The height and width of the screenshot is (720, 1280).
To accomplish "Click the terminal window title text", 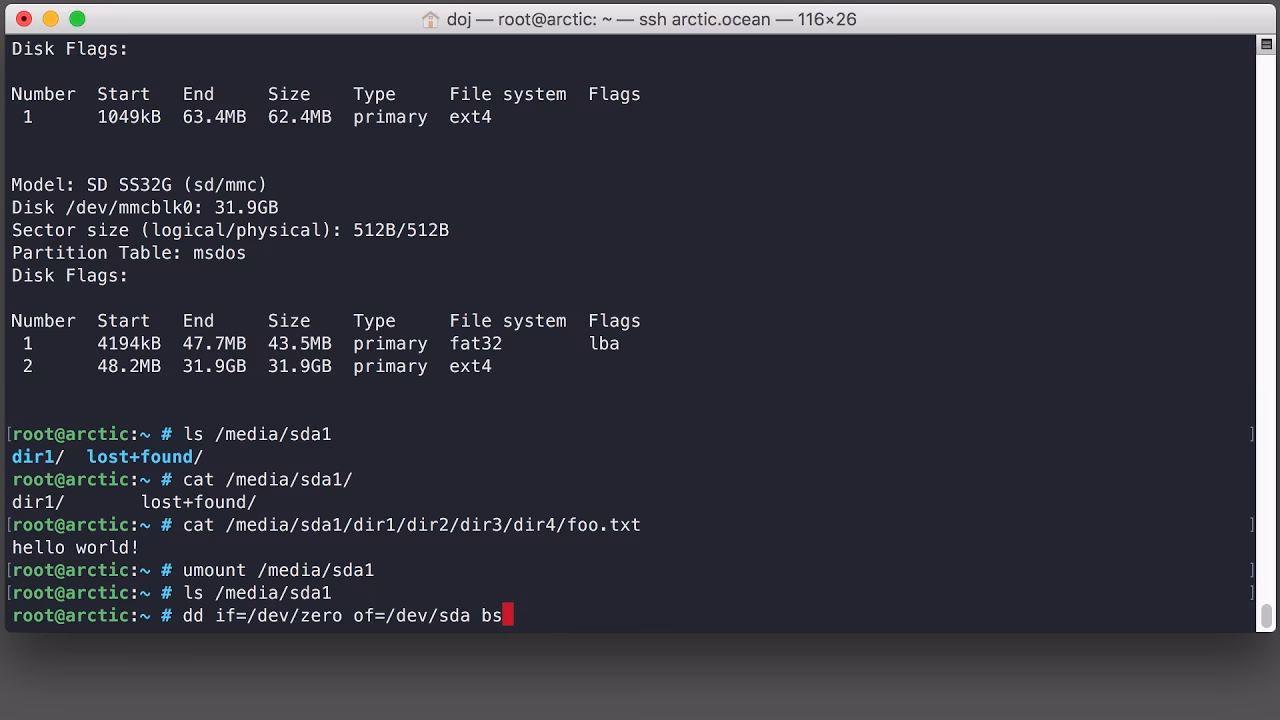I will (651, 19).
